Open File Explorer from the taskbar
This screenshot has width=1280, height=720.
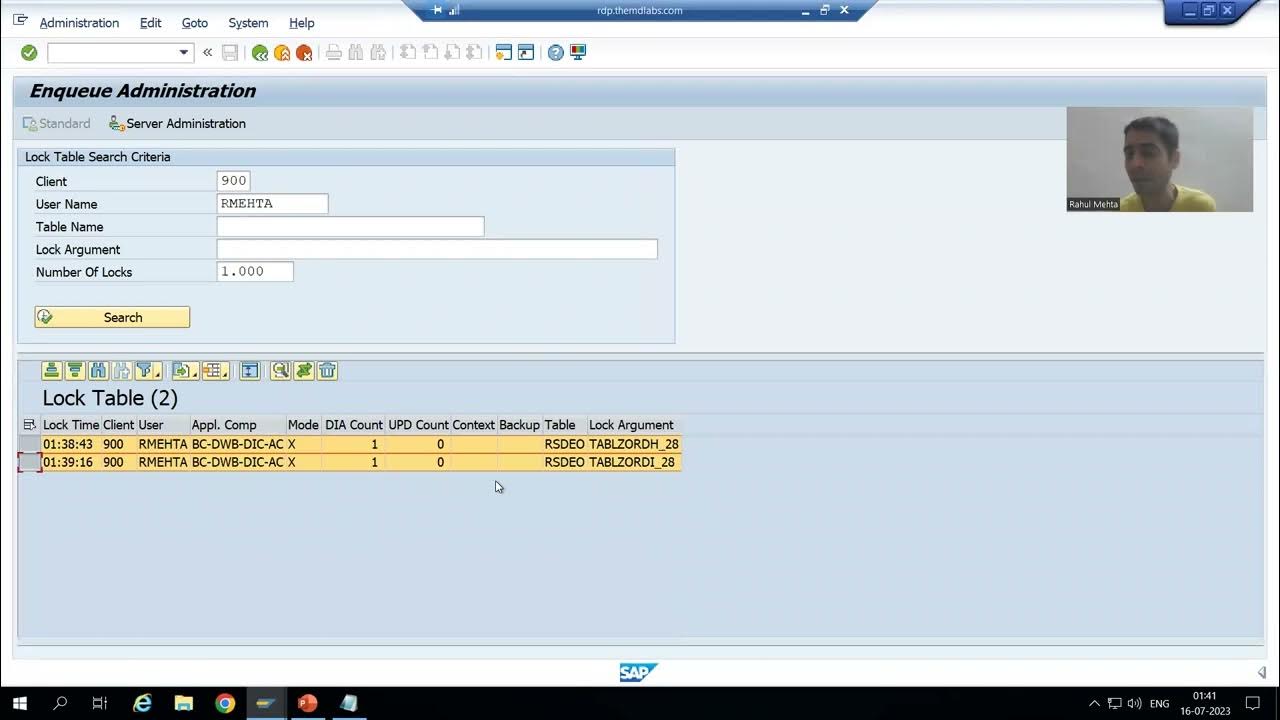pos(184,703)
